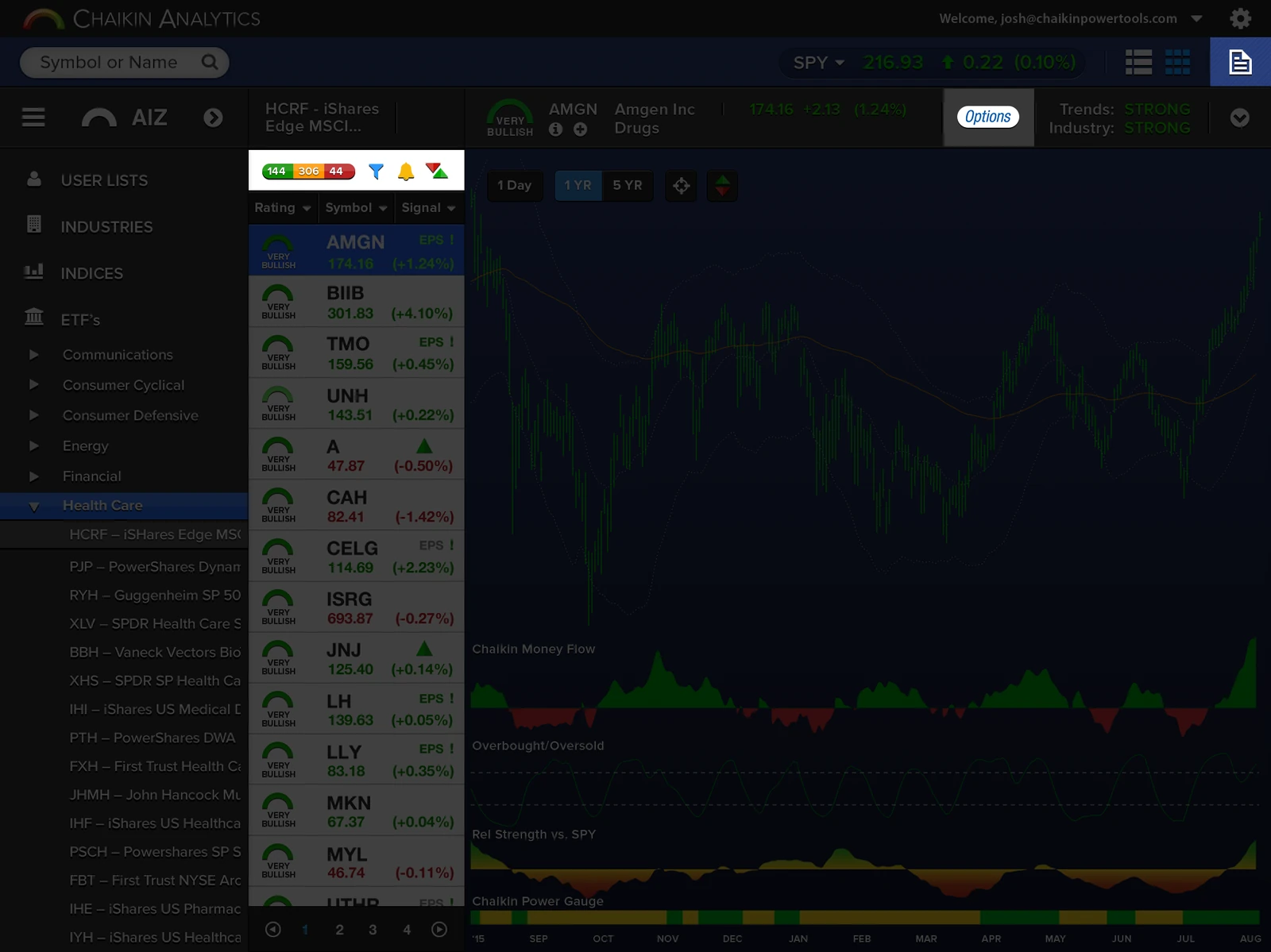1271x952 pixels.
Task: Expand the Financial ETF group
Action: click(x=33, y=476)
